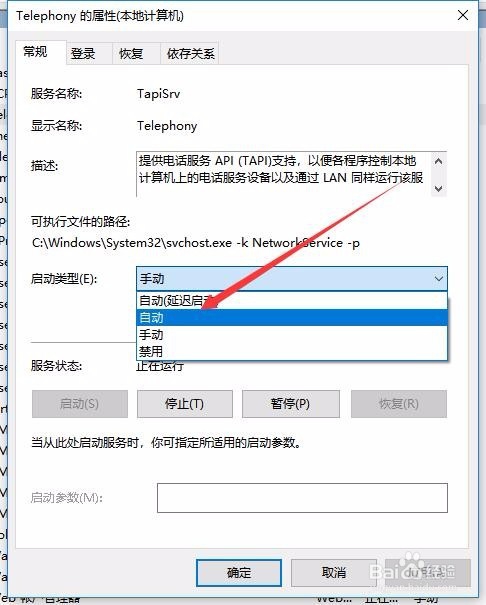
Task: Click the description scroll down arrow
Action: click(x=438, y=188)
